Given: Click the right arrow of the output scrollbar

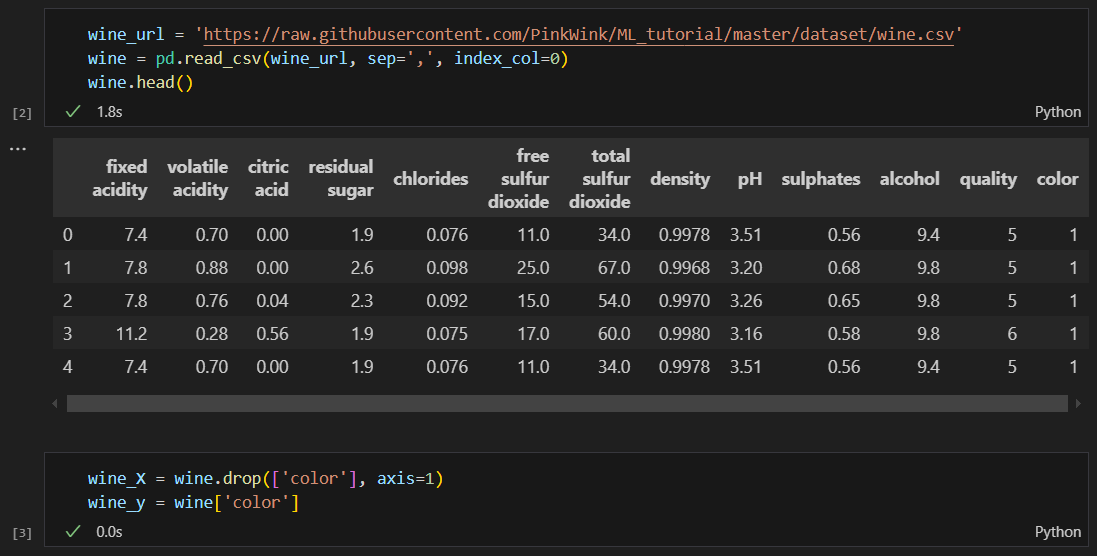Looking at the screenshot, I should coord(1078,404).
